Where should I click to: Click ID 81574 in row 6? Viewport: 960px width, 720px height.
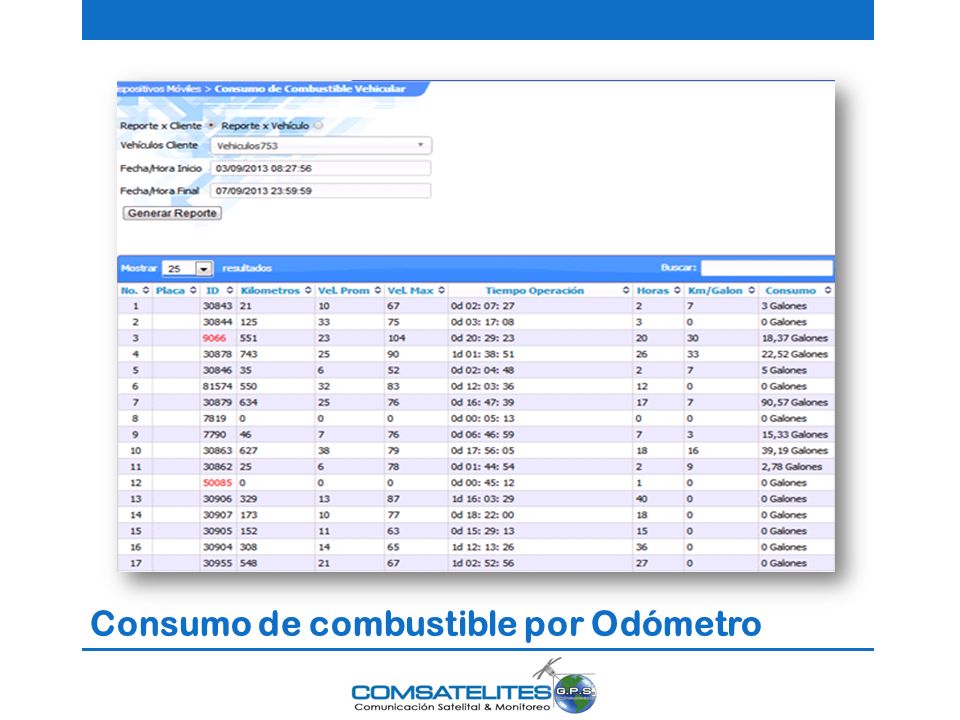(x=217, y=386)
